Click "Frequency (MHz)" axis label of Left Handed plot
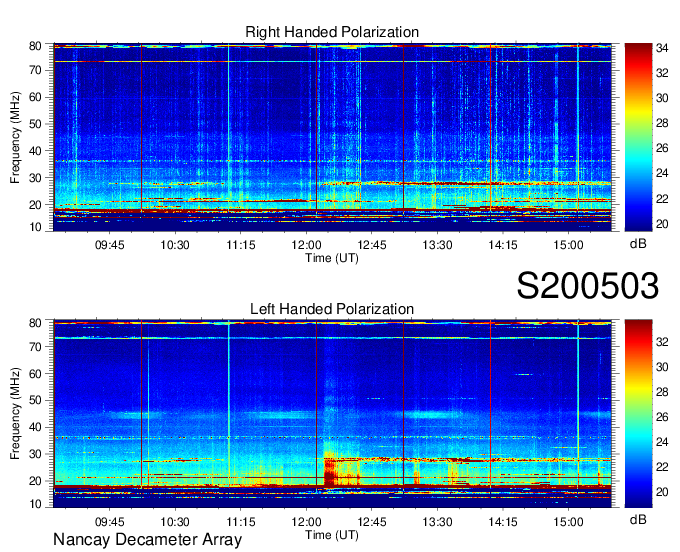Screen dimensions: 680x552 pos(15,414)
